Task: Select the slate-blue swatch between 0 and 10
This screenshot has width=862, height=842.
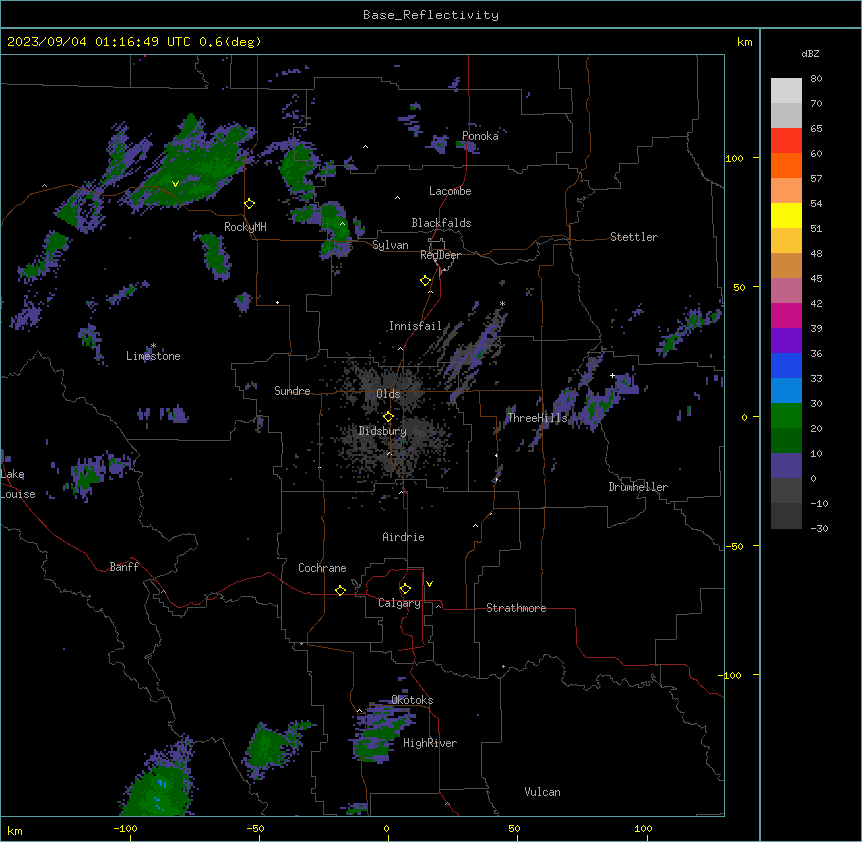Action: pyautogui.click(x=786, y=466)
